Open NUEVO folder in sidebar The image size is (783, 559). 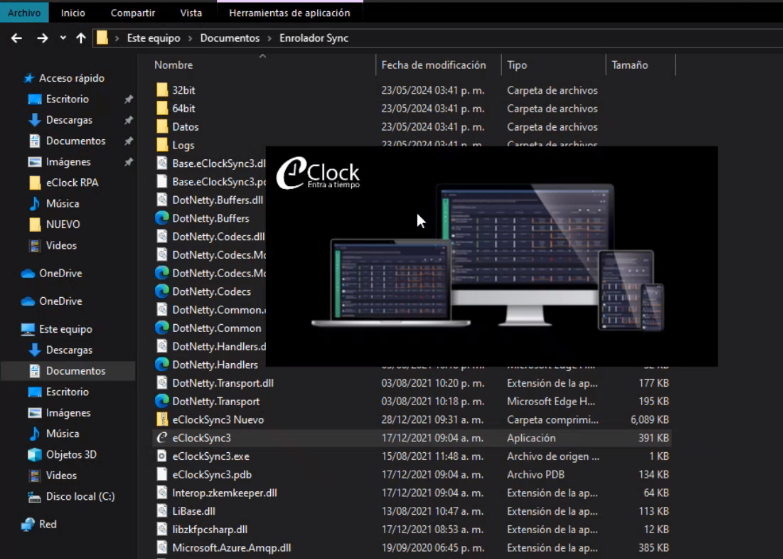[63, 224]
